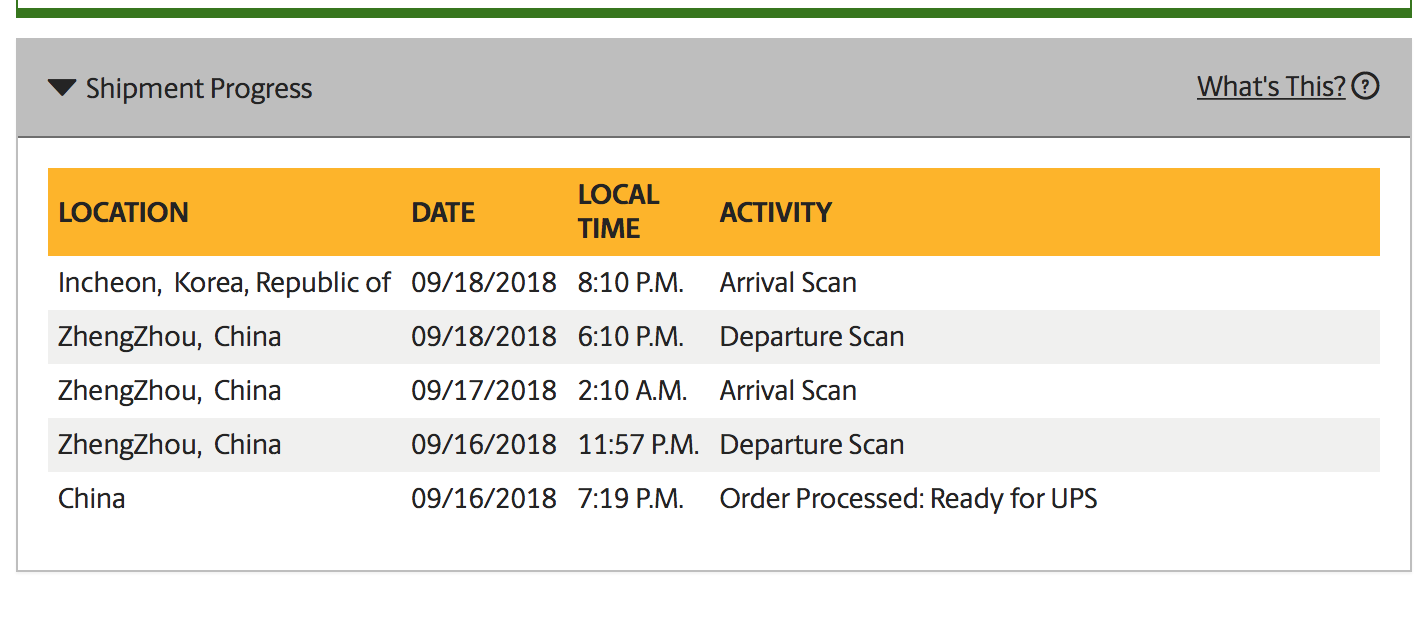The height and width of the screenshot is (618, 1420).
Task: Click the 09/17/2018 date cell
Action: 483,391
